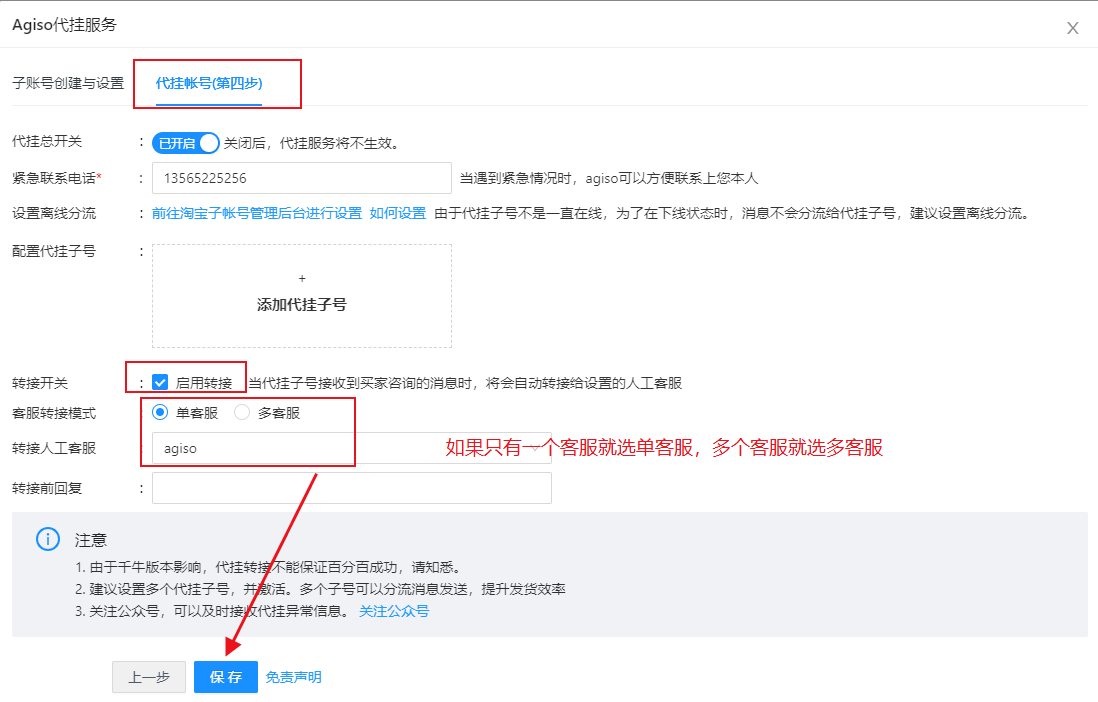Open the 关注公众号 link

[x=394, y=611]
